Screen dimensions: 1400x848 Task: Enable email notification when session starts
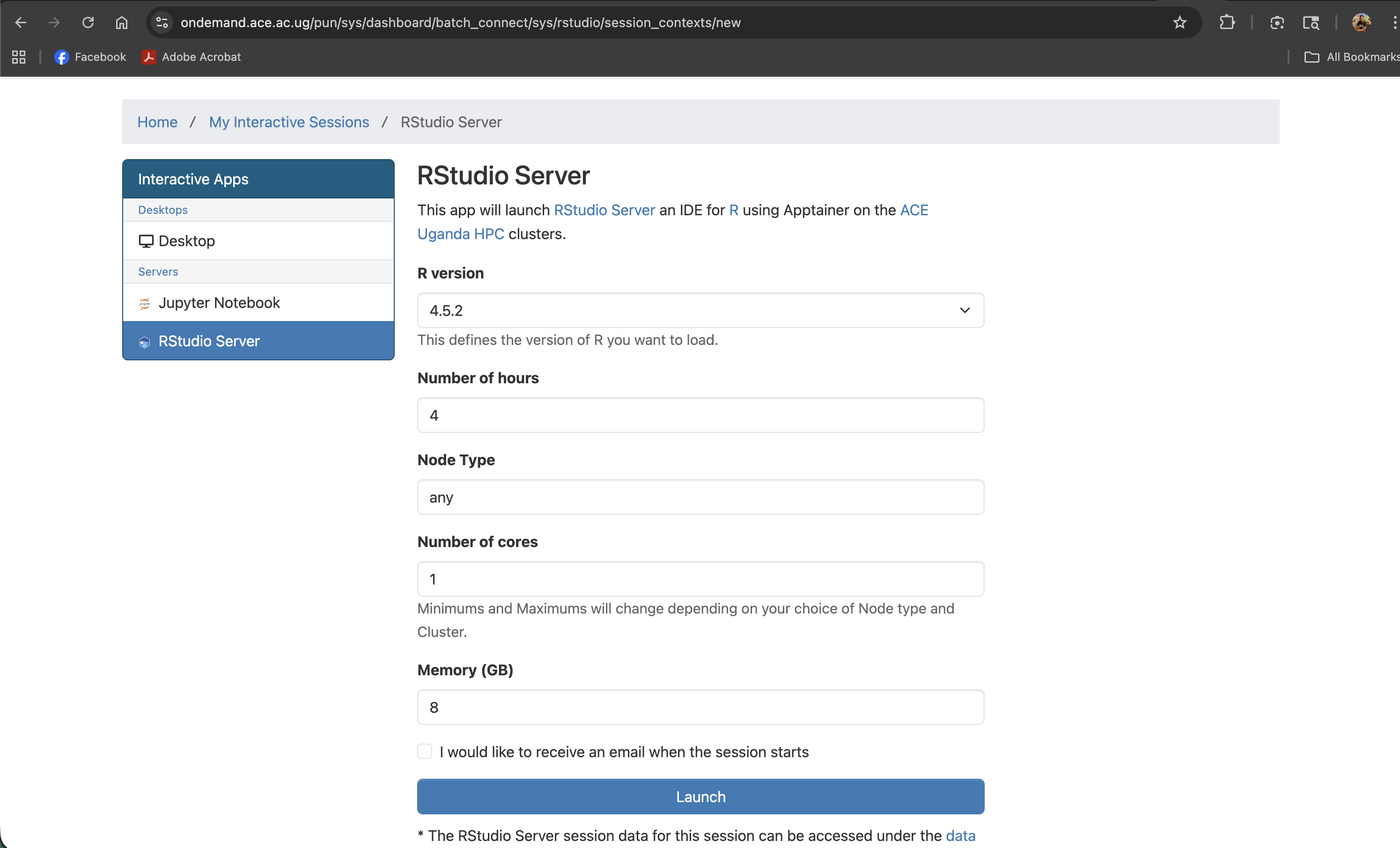coord(424,751)
